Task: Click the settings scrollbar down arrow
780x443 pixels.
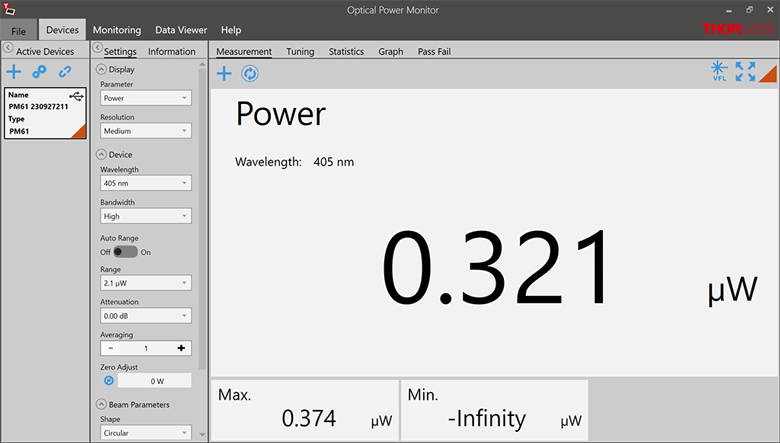Action: [202, 435]
